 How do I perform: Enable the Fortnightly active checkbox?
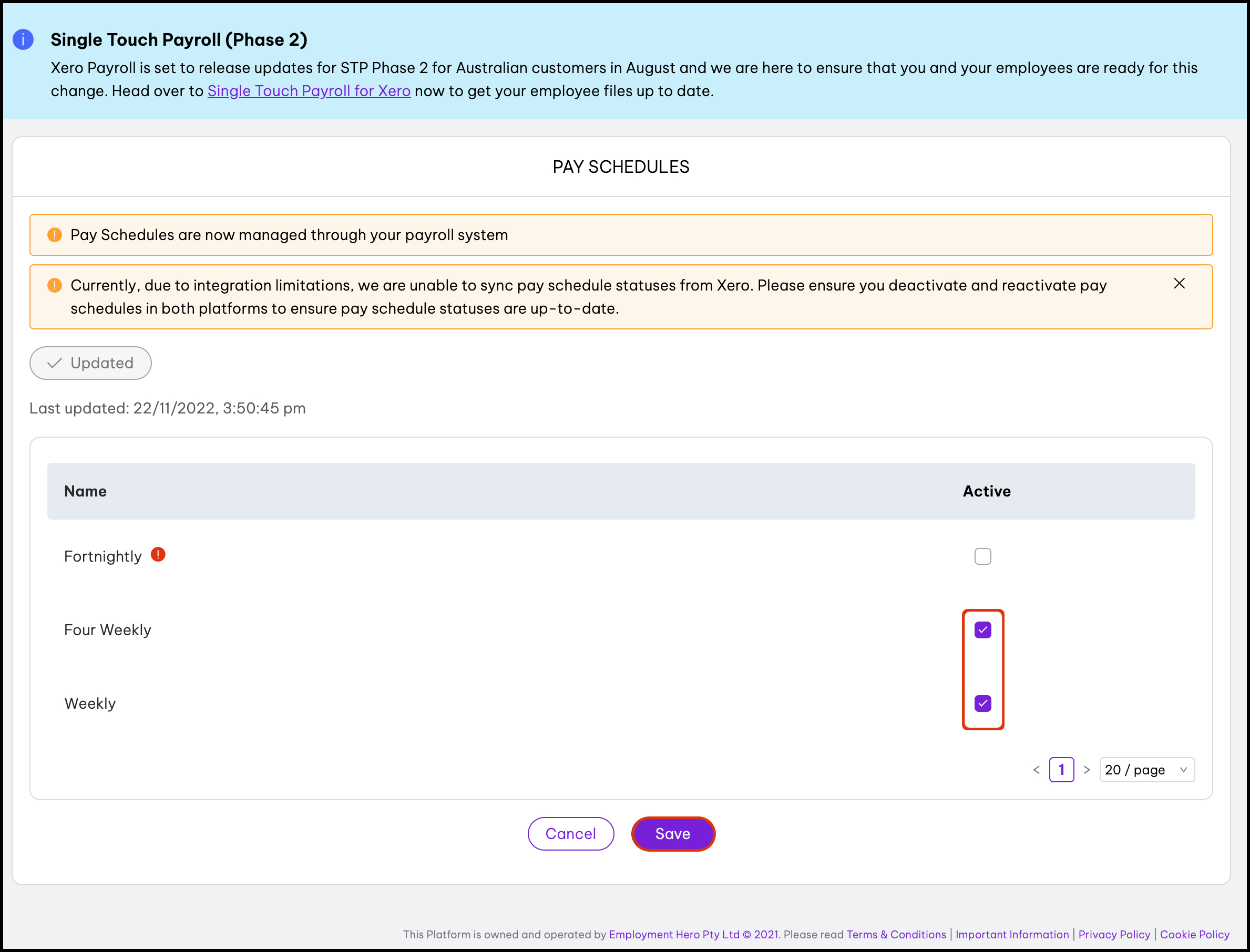pyautogui.click(x=982, y=556)
